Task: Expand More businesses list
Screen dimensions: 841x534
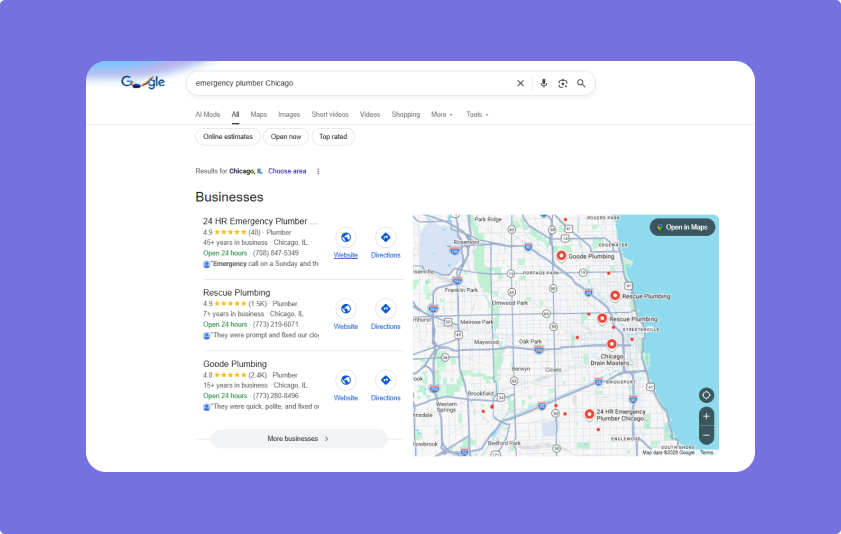Action: 299,439
